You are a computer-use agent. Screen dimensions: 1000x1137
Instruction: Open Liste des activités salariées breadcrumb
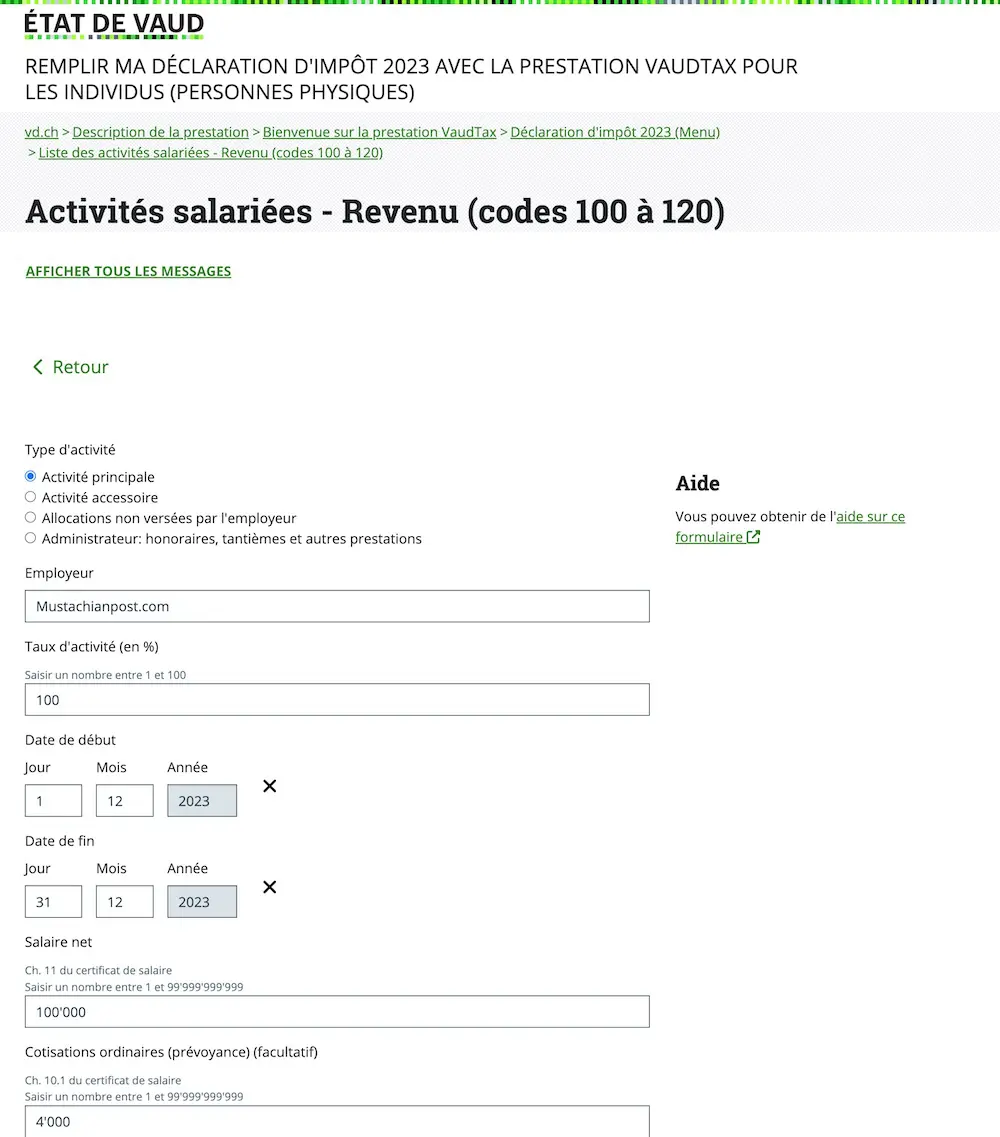(x=210, y=152)
